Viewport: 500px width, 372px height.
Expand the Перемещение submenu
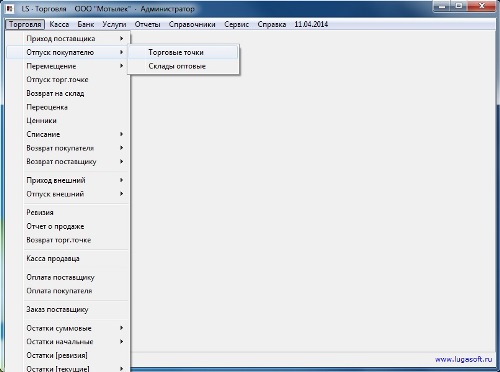pyautogui.click(x=67, y=66)
